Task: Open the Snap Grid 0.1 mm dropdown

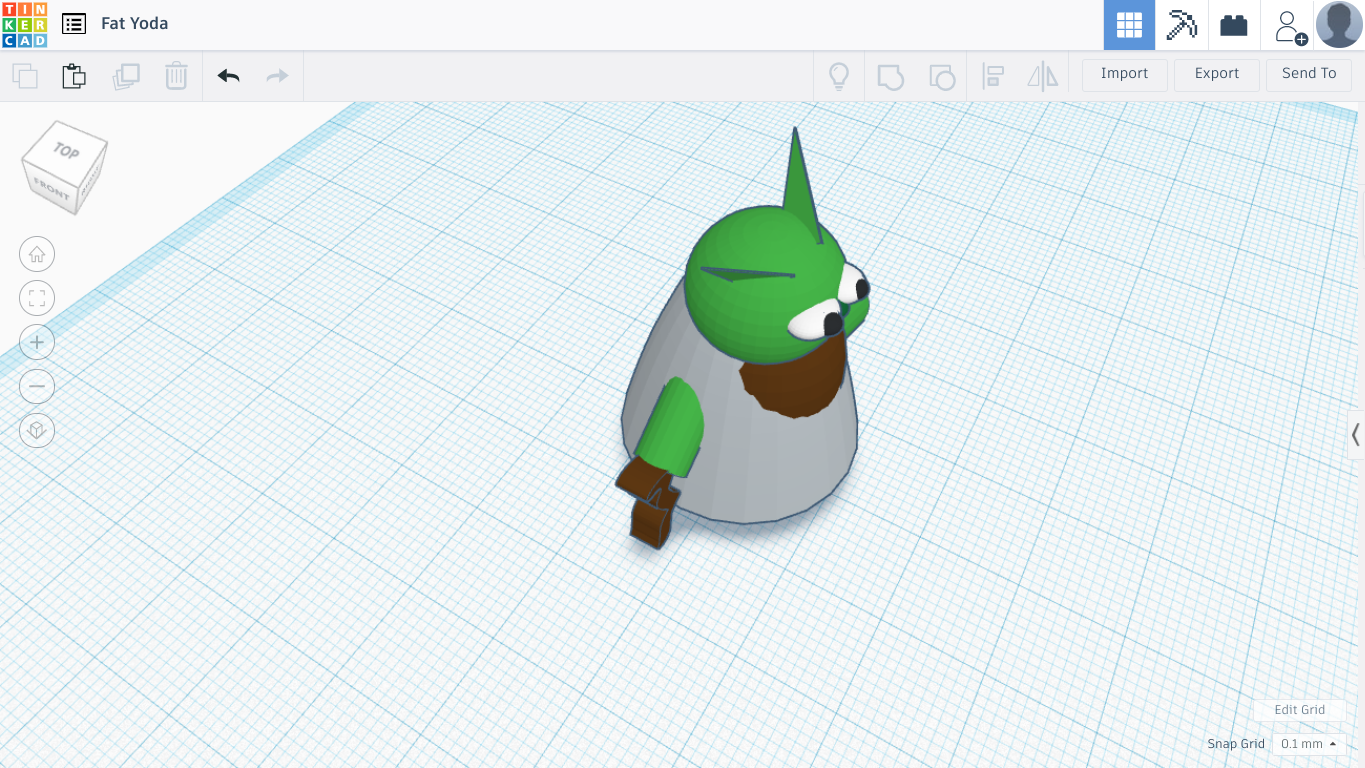Action: [x=1308, y=744]
